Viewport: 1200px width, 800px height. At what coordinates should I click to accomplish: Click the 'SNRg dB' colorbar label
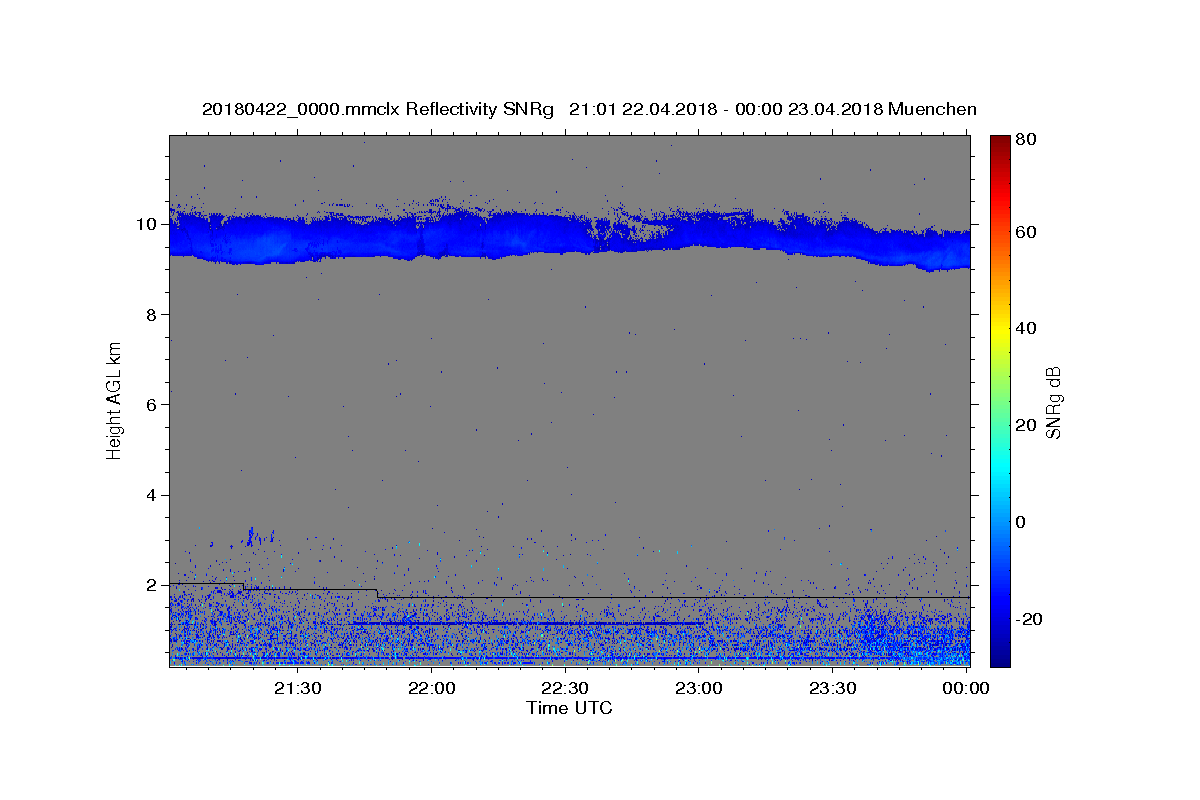[1053, 402]
